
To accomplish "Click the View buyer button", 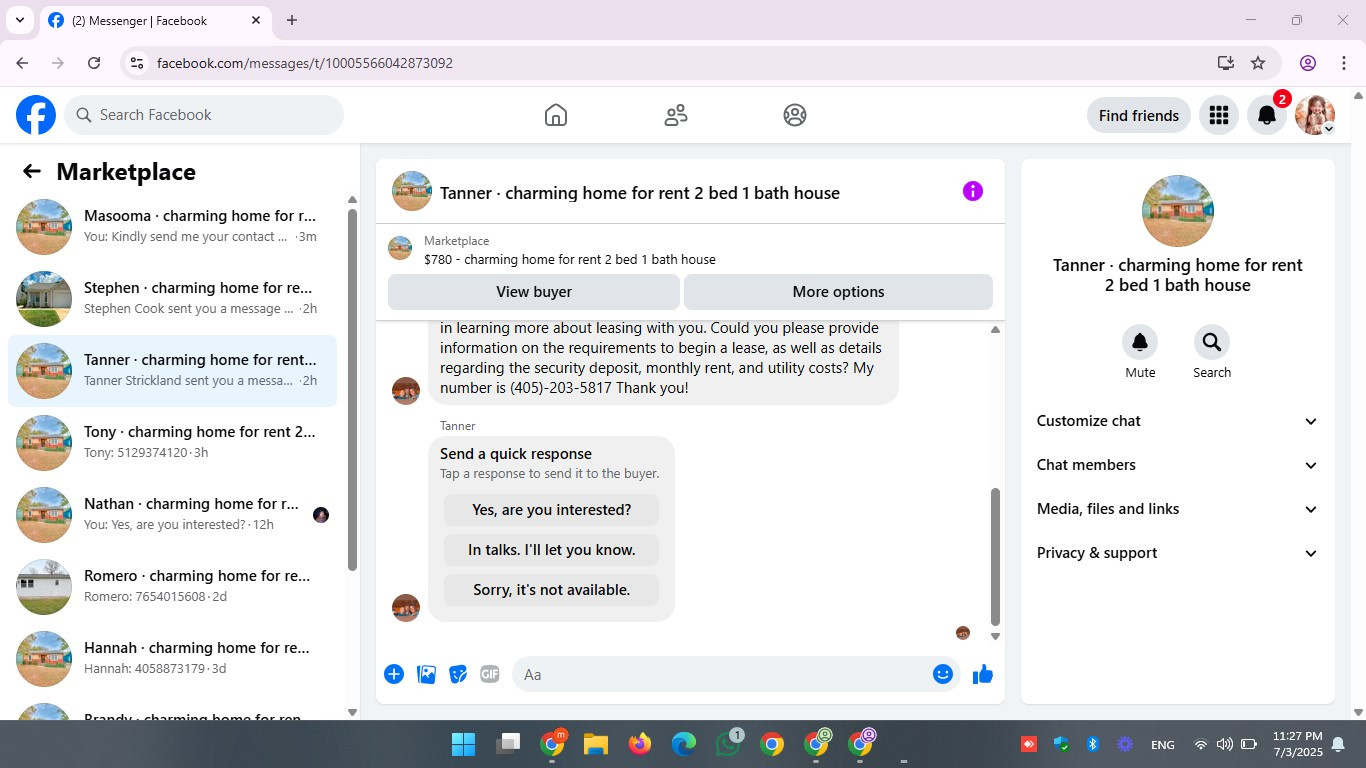I will point(534,292).
